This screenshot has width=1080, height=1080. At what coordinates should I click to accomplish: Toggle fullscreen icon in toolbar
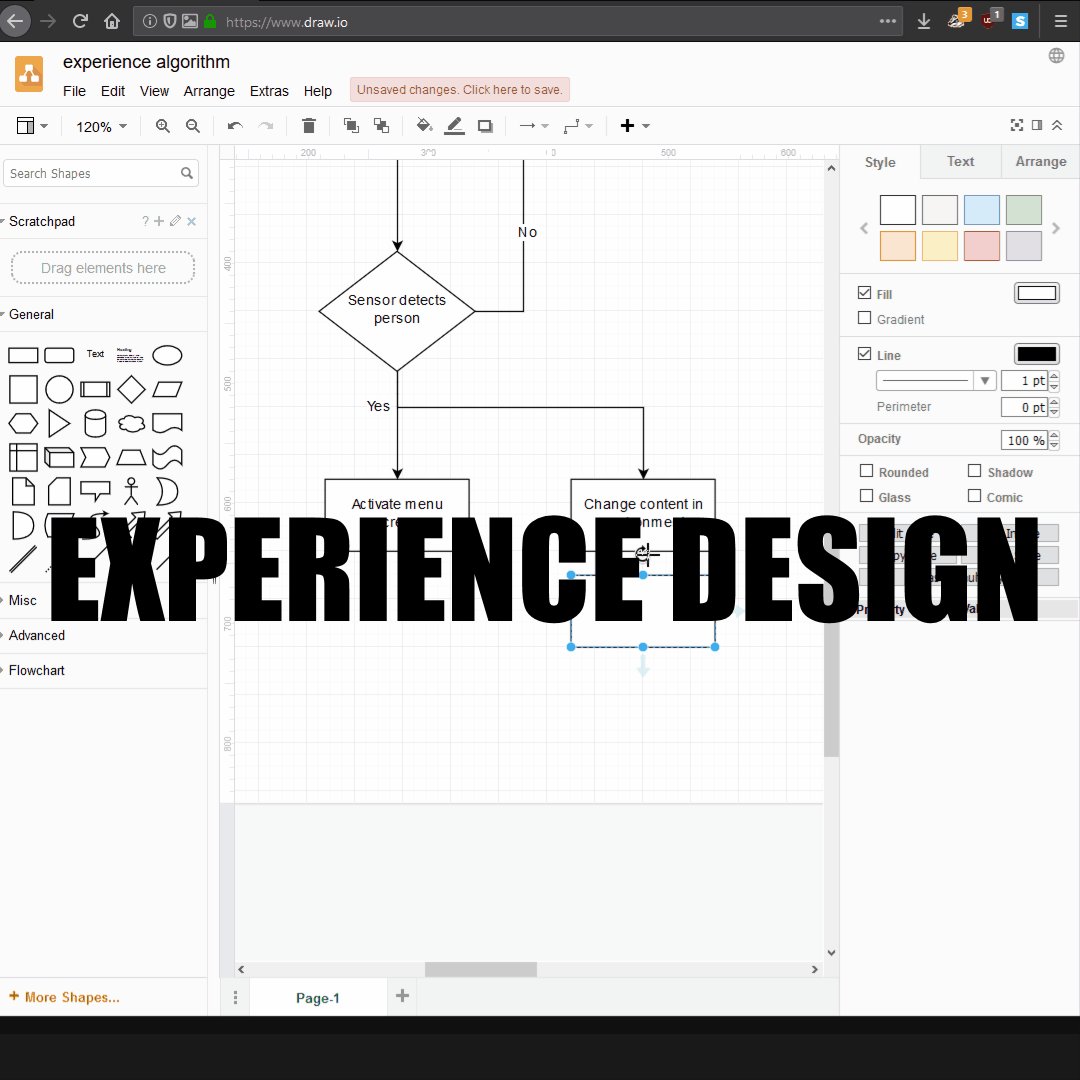(1017, 125)
